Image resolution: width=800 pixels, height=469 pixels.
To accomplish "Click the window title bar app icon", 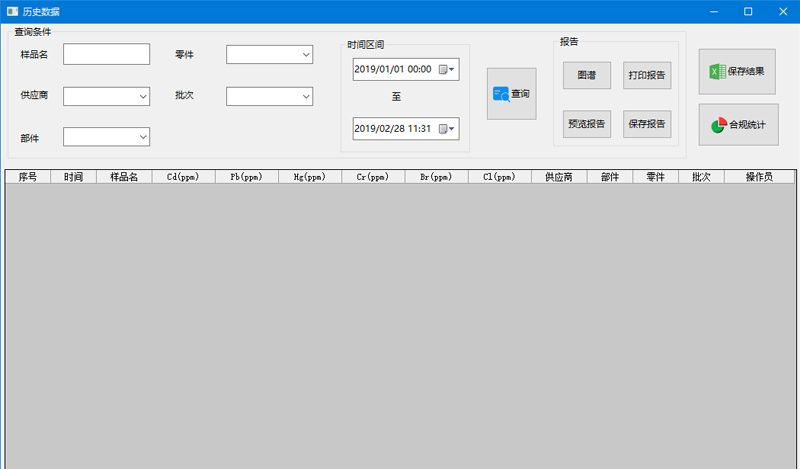I will coord(12,11).
